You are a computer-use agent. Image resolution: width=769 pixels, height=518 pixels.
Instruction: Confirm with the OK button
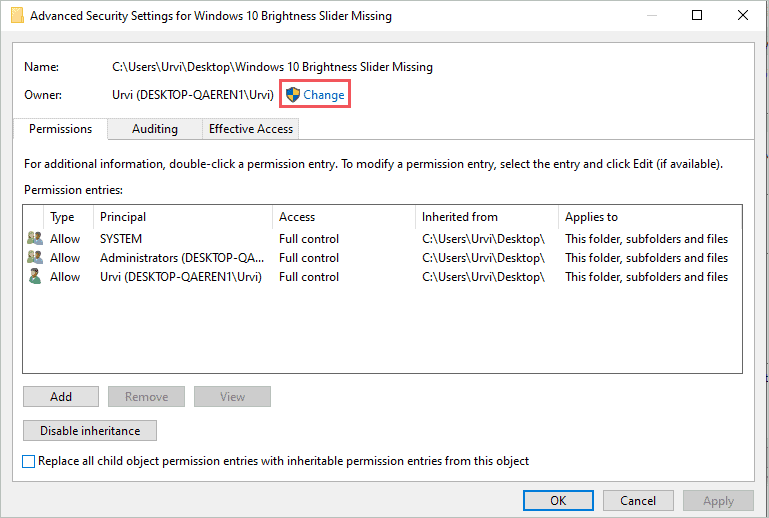point(558,500)
